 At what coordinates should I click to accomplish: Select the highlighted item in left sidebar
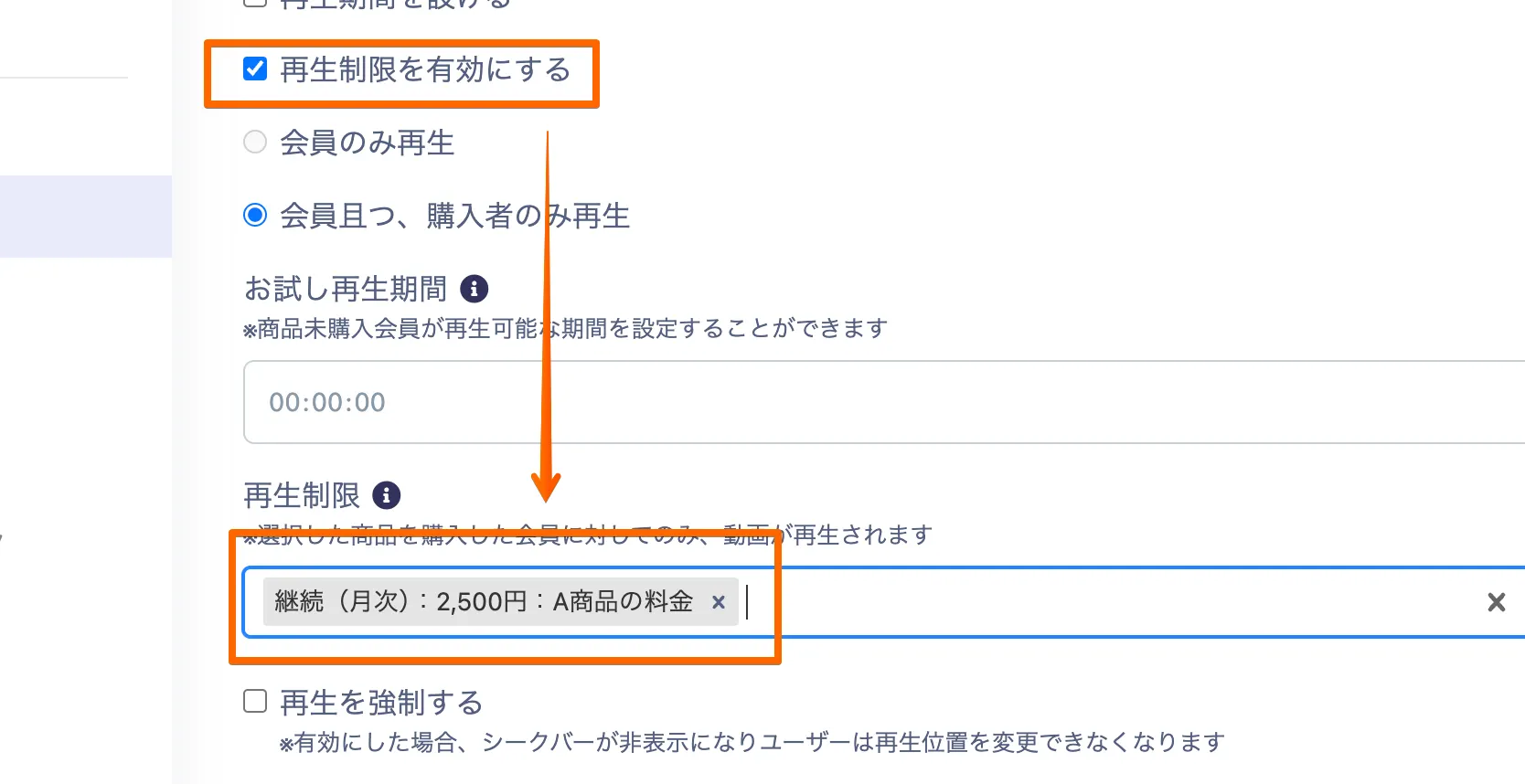86,217
